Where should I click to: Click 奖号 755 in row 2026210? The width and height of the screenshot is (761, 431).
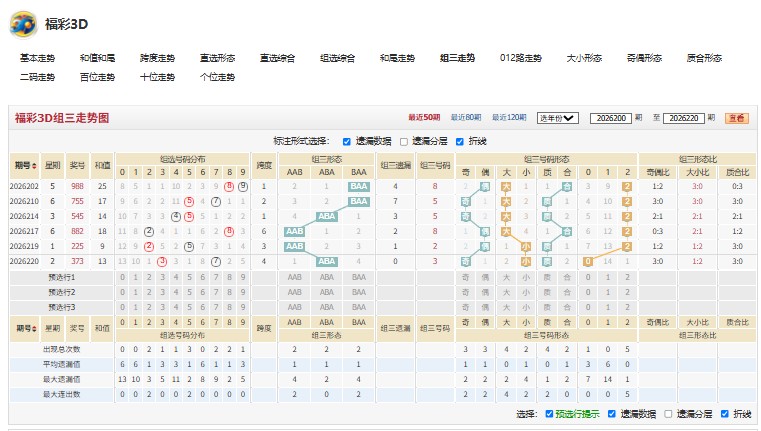(x=77, y=201)
